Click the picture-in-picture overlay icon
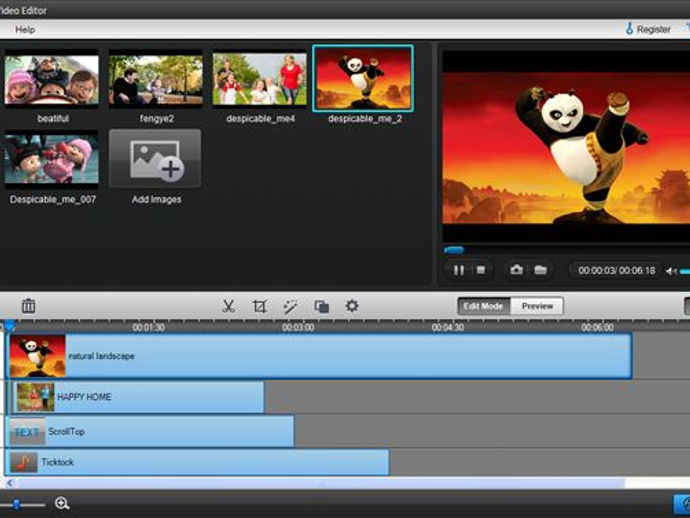Screen dimensions: 690x518 pyautogui.click(x=322, y=306)
